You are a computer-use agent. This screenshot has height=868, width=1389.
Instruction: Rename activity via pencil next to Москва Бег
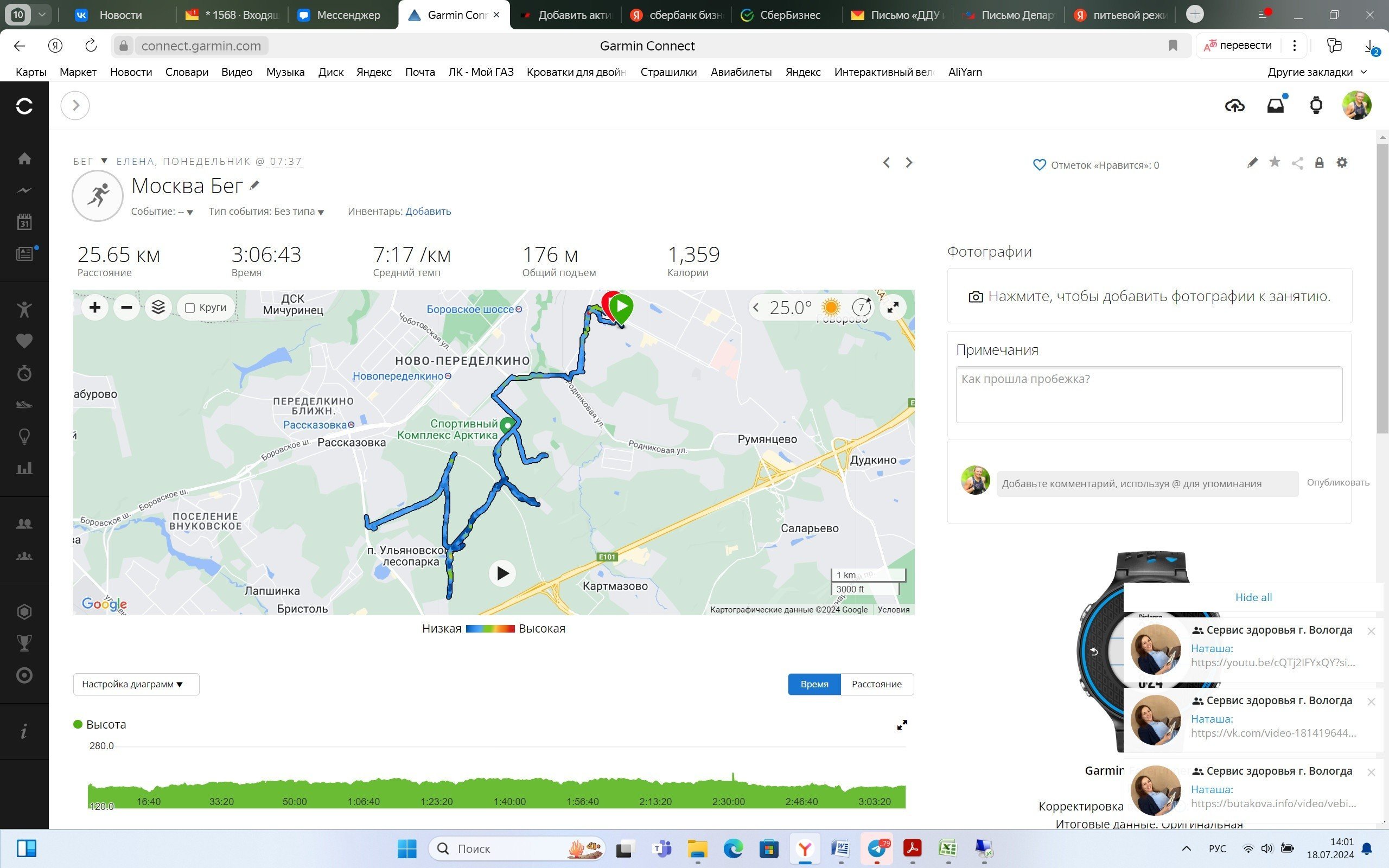coord(254,185)
